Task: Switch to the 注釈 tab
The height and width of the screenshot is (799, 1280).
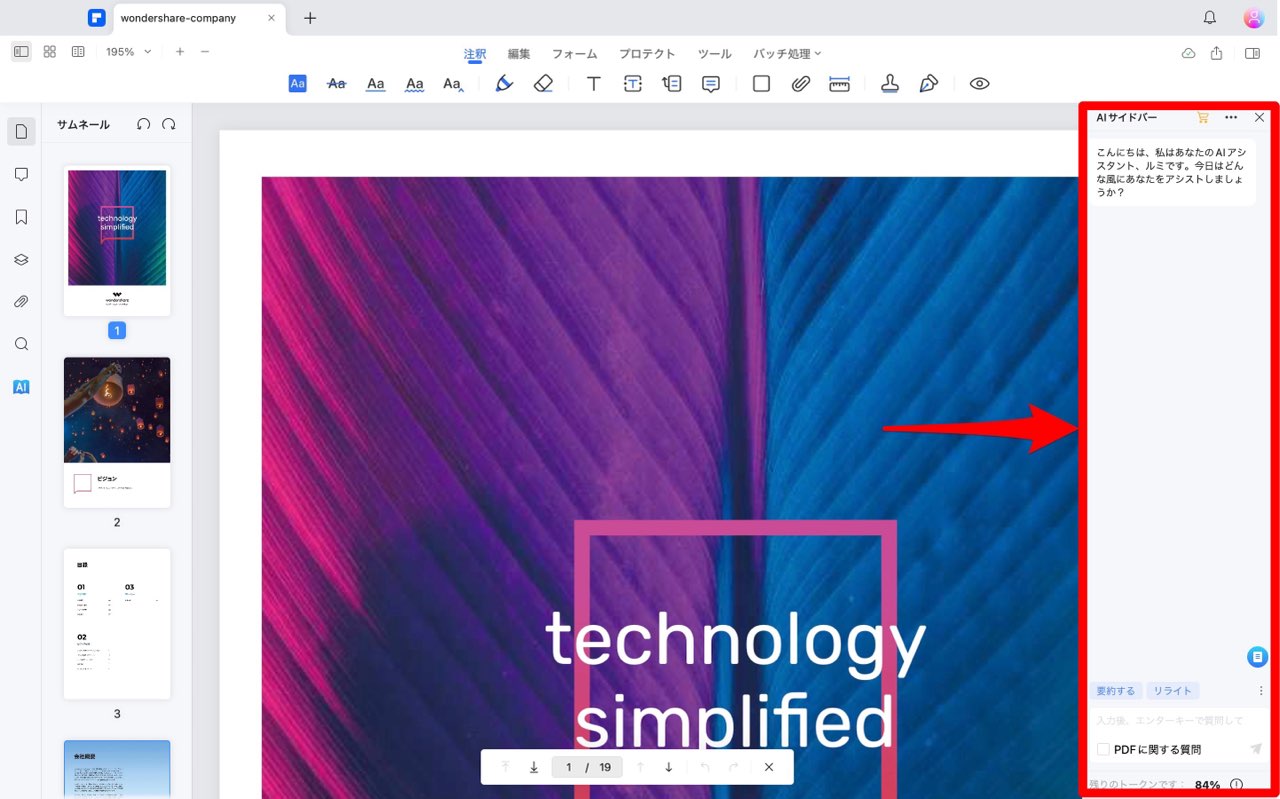Action: coord(475,55)
